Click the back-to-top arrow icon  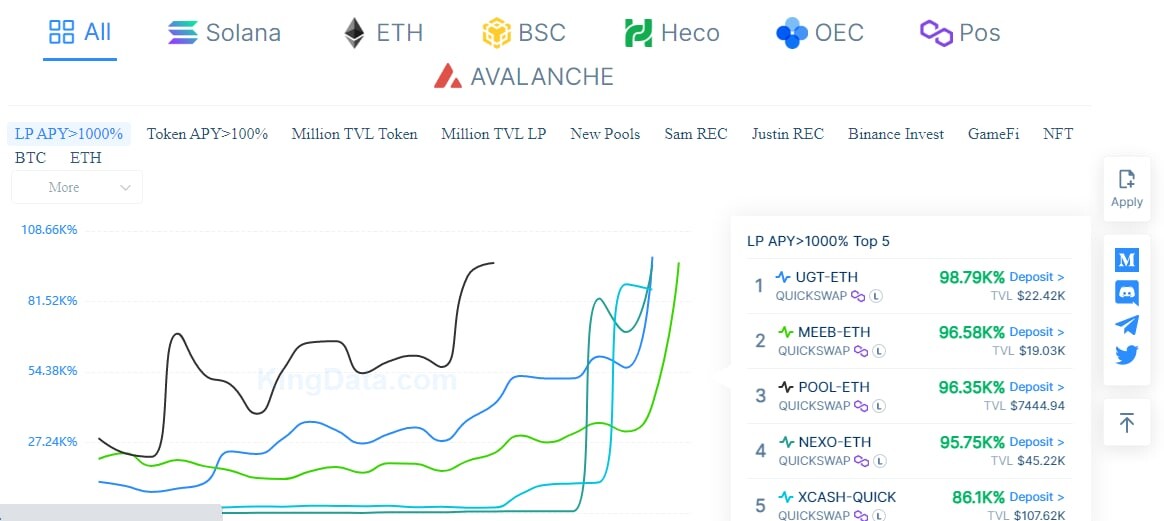(1127, 423)
